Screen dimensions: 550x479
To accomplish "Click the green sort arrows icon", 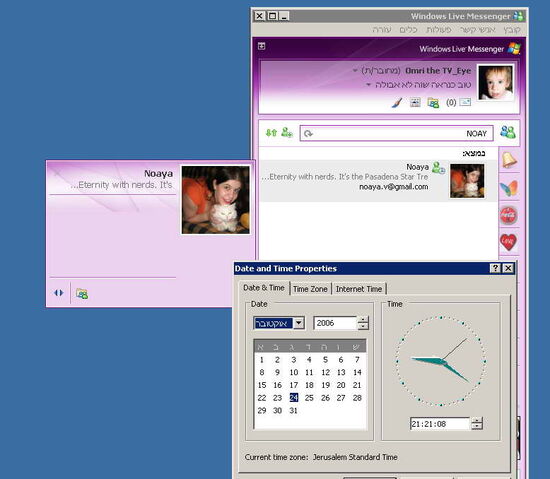I will click(x=271, y=133).
